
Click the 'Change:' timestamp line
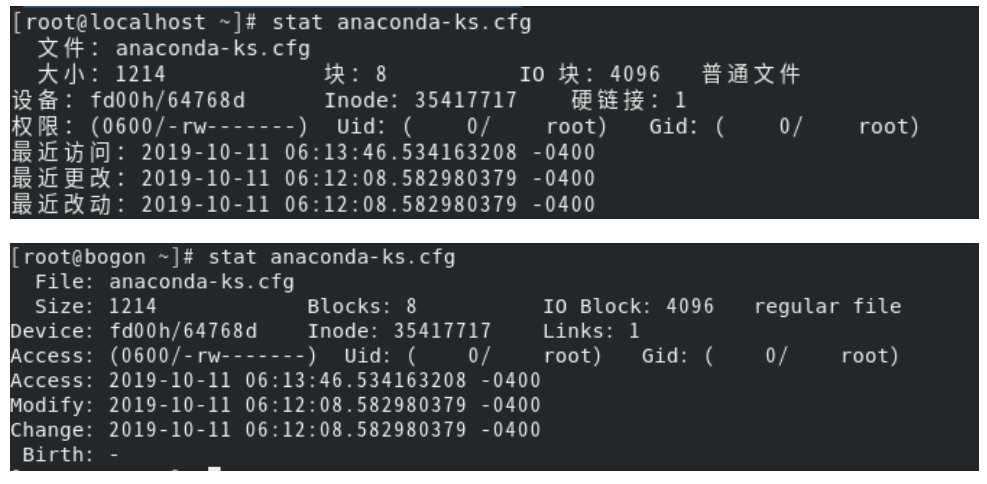(276, 429)
